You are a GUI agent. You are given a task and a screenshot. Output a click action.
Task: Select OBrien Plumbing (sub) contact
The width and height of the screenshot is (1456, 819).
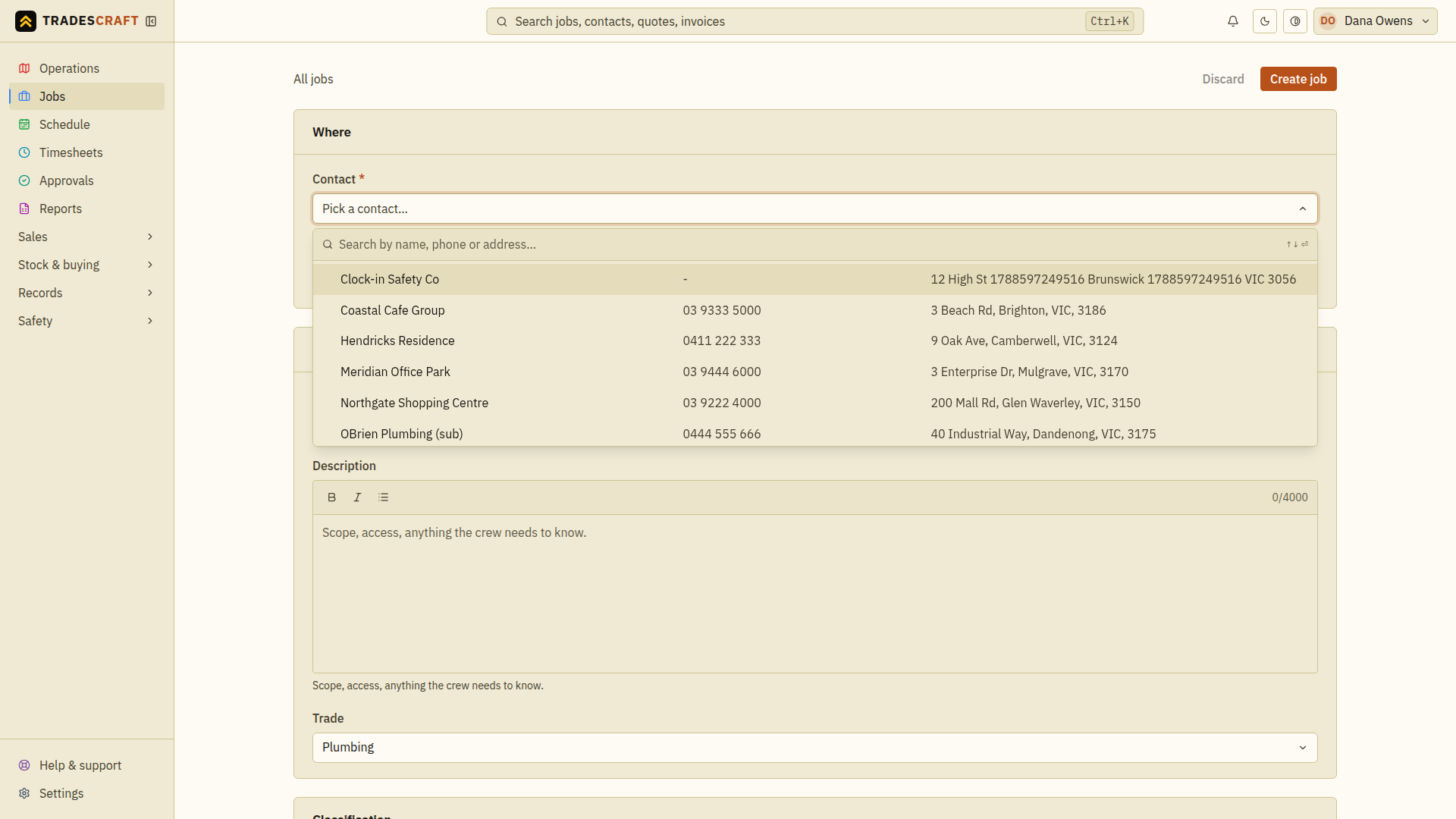click(814, 433)
